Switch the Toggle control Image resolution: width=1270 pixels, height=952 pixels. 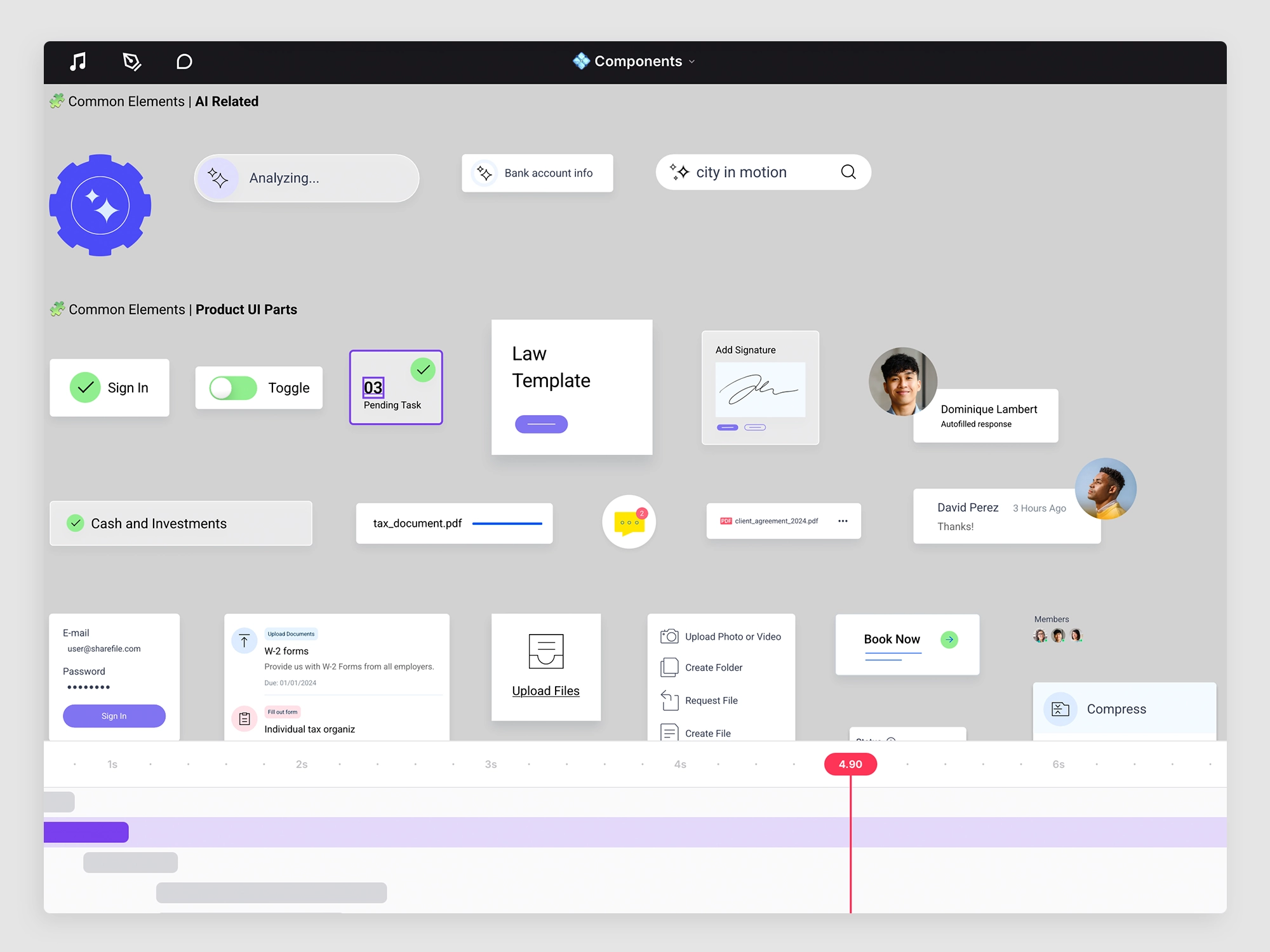233,388
